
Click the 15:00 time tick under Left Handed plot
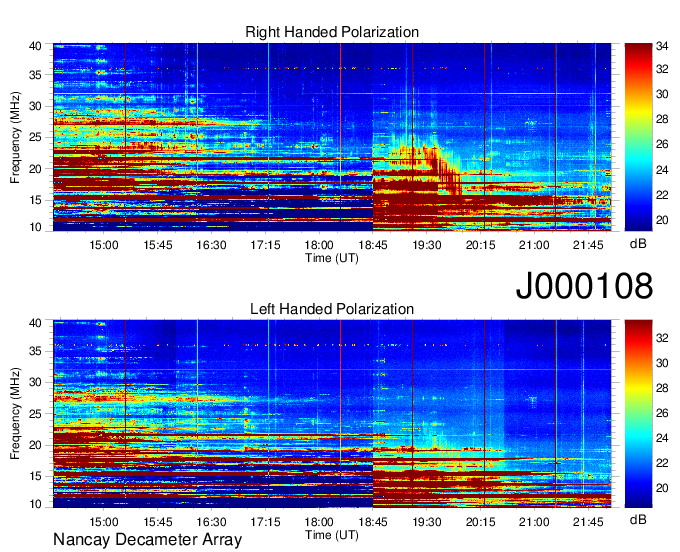[104, 522]
